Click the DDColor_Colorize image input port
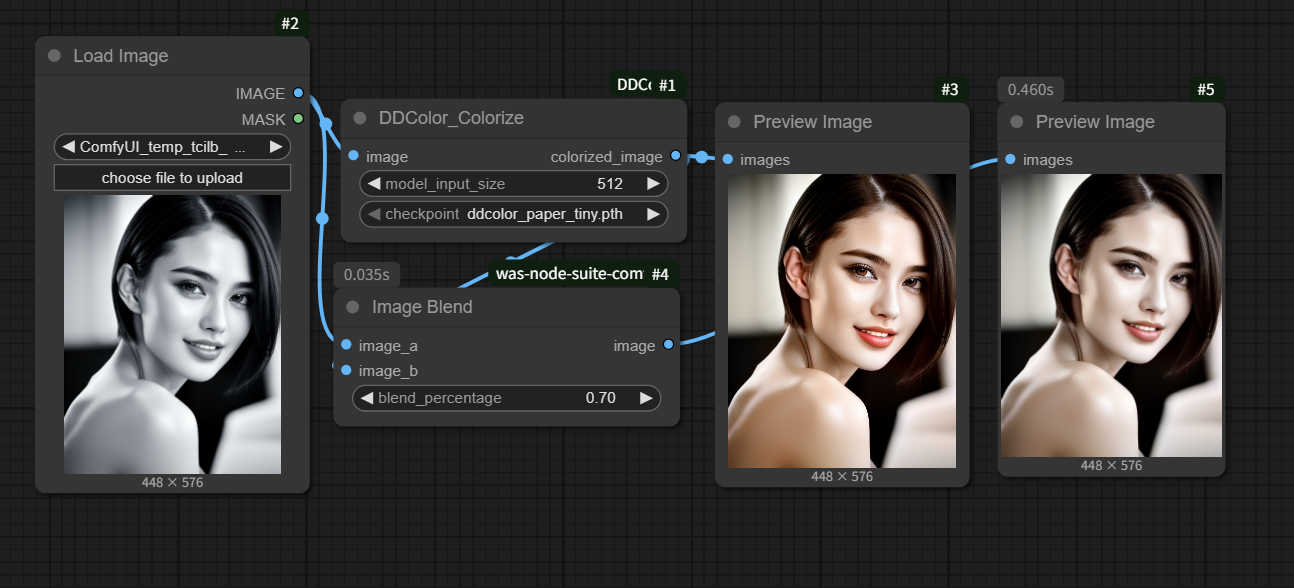1294x588 pixels. [354, 156]
